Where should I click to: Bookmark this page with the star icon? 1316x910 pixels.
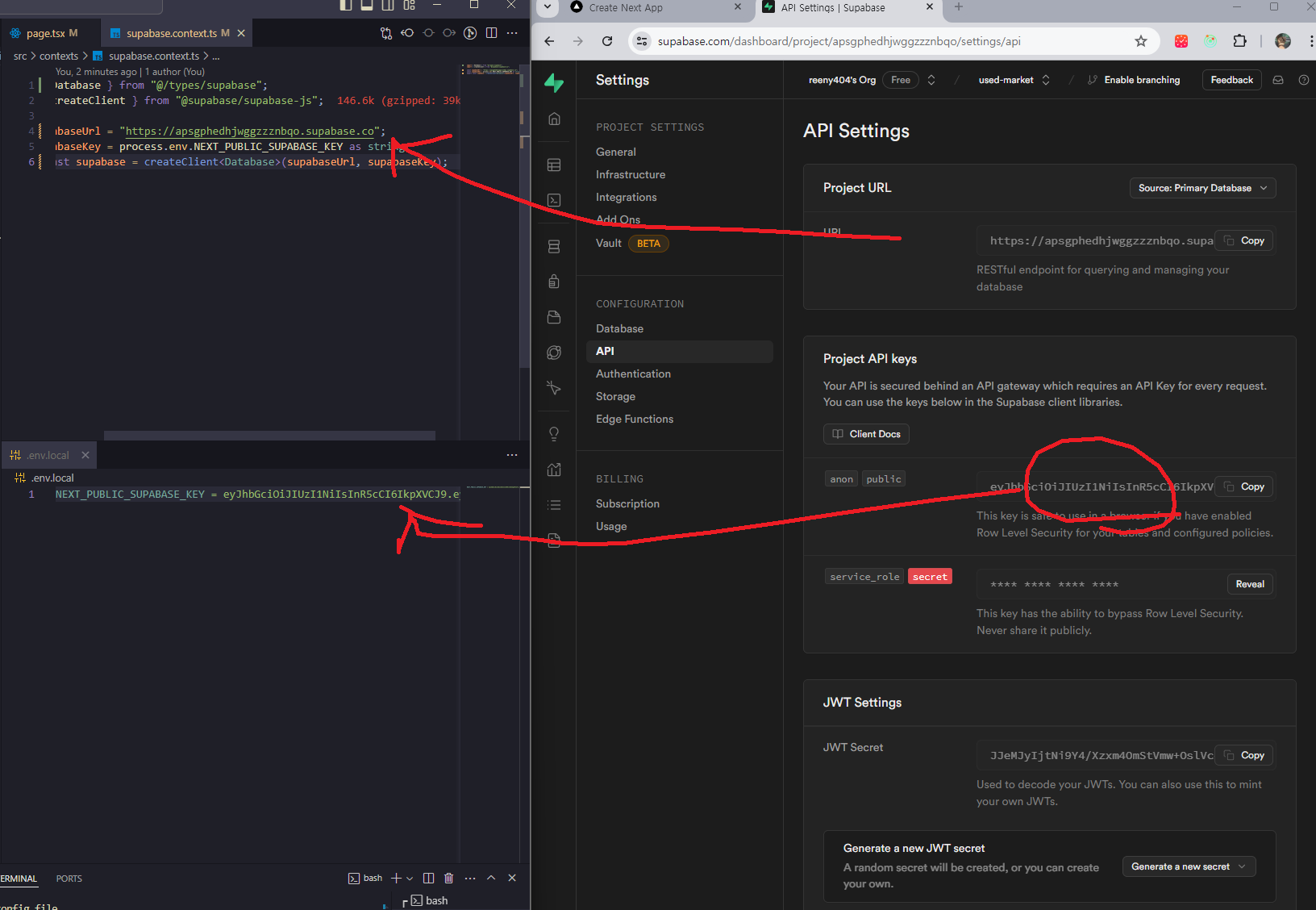pos(1140,41)
